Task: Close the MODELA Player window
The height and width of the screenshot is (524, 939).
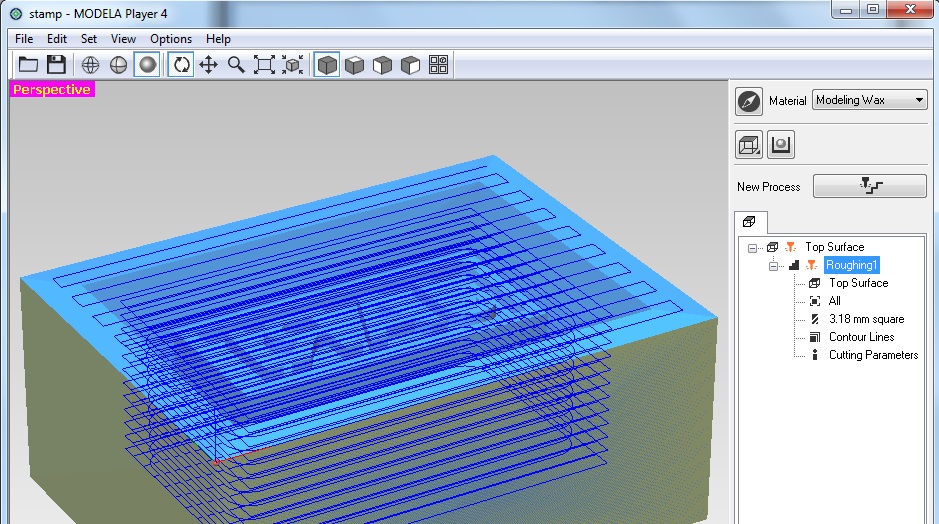Action: [x=910, y=10]
